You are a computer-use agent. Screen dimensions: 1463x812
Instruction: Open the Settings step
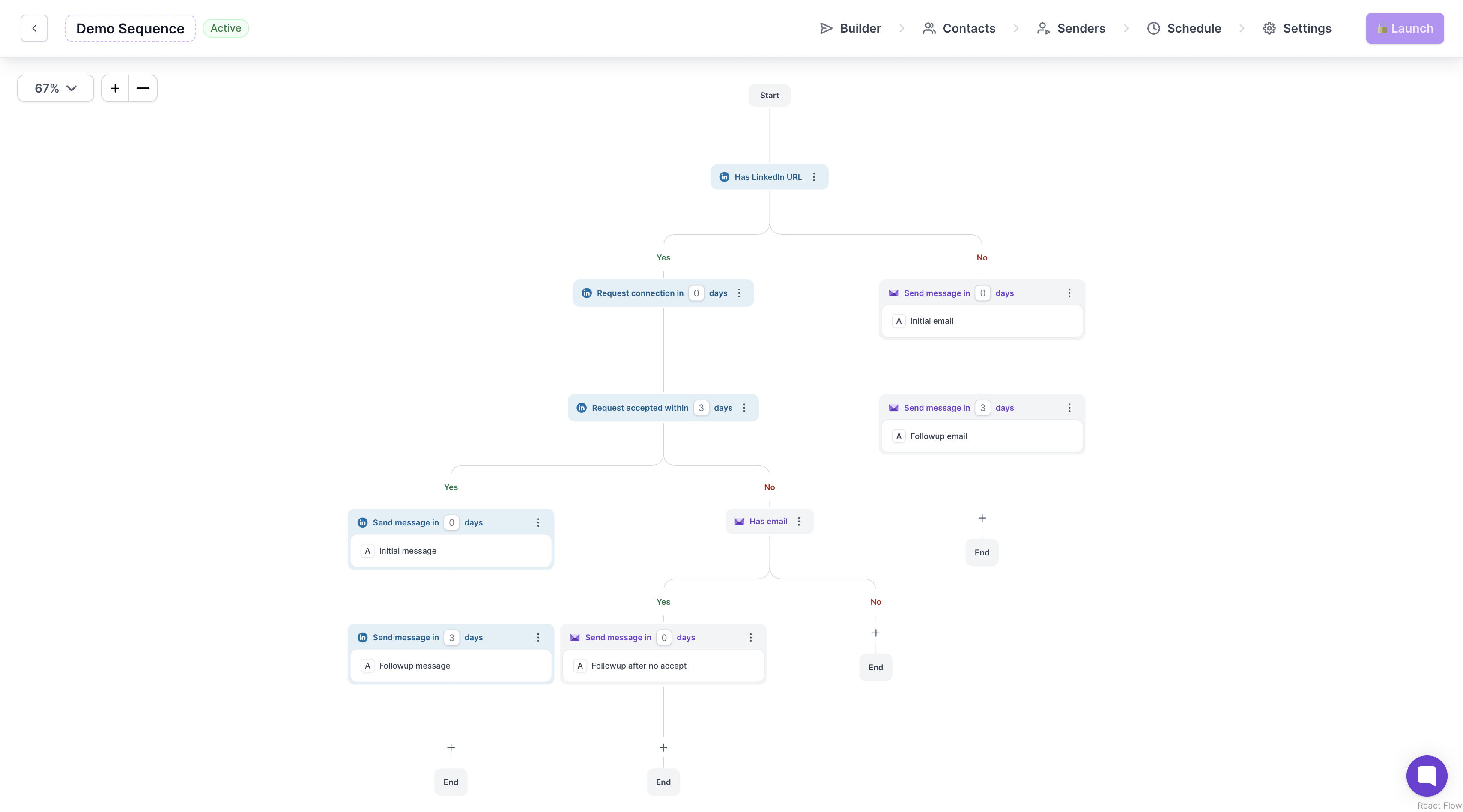point(1296,28)
